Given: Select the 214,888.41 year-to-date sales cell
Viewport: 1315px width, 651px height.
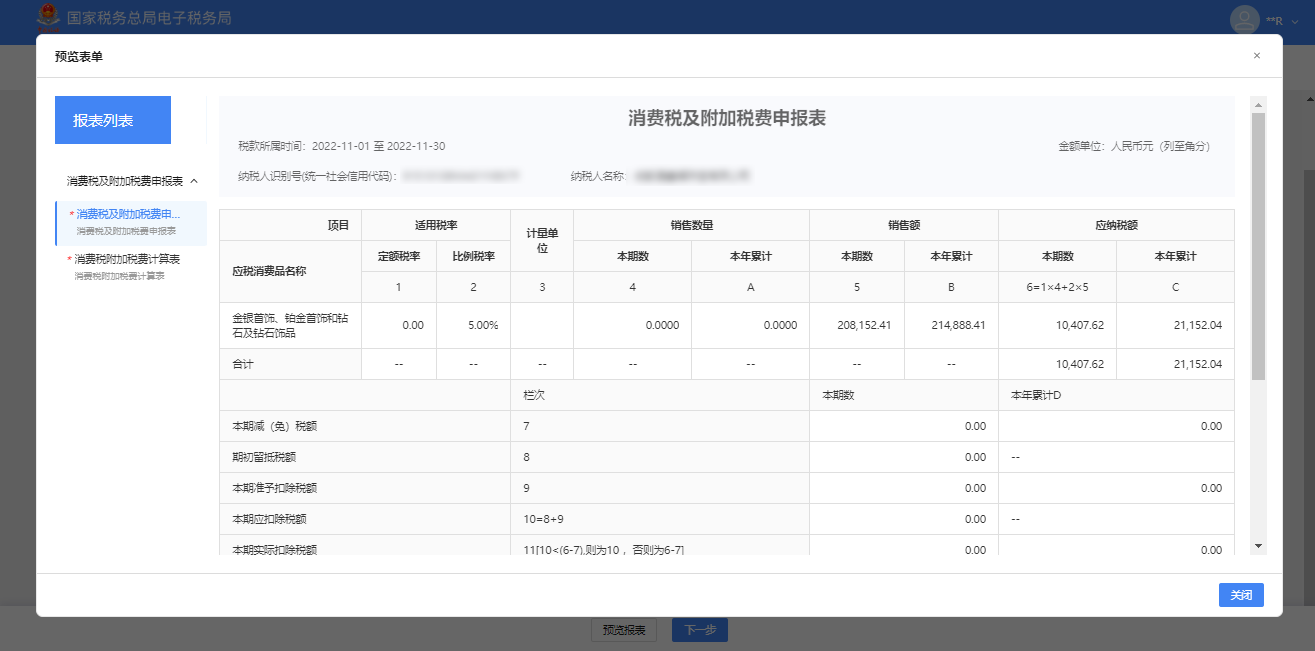Looking at the screenshot, I should click(951, 325).
